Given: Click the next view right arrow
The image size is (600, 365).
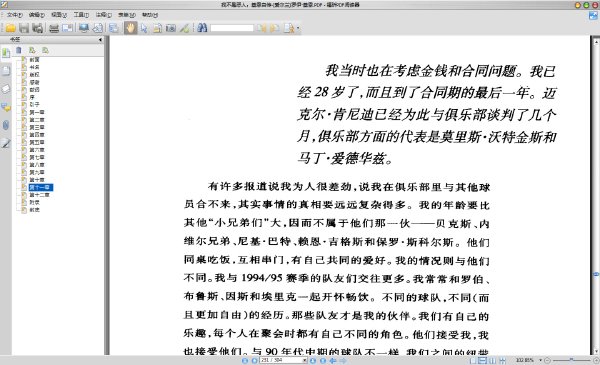Looking at the screenshot, I should click(343, 360).
